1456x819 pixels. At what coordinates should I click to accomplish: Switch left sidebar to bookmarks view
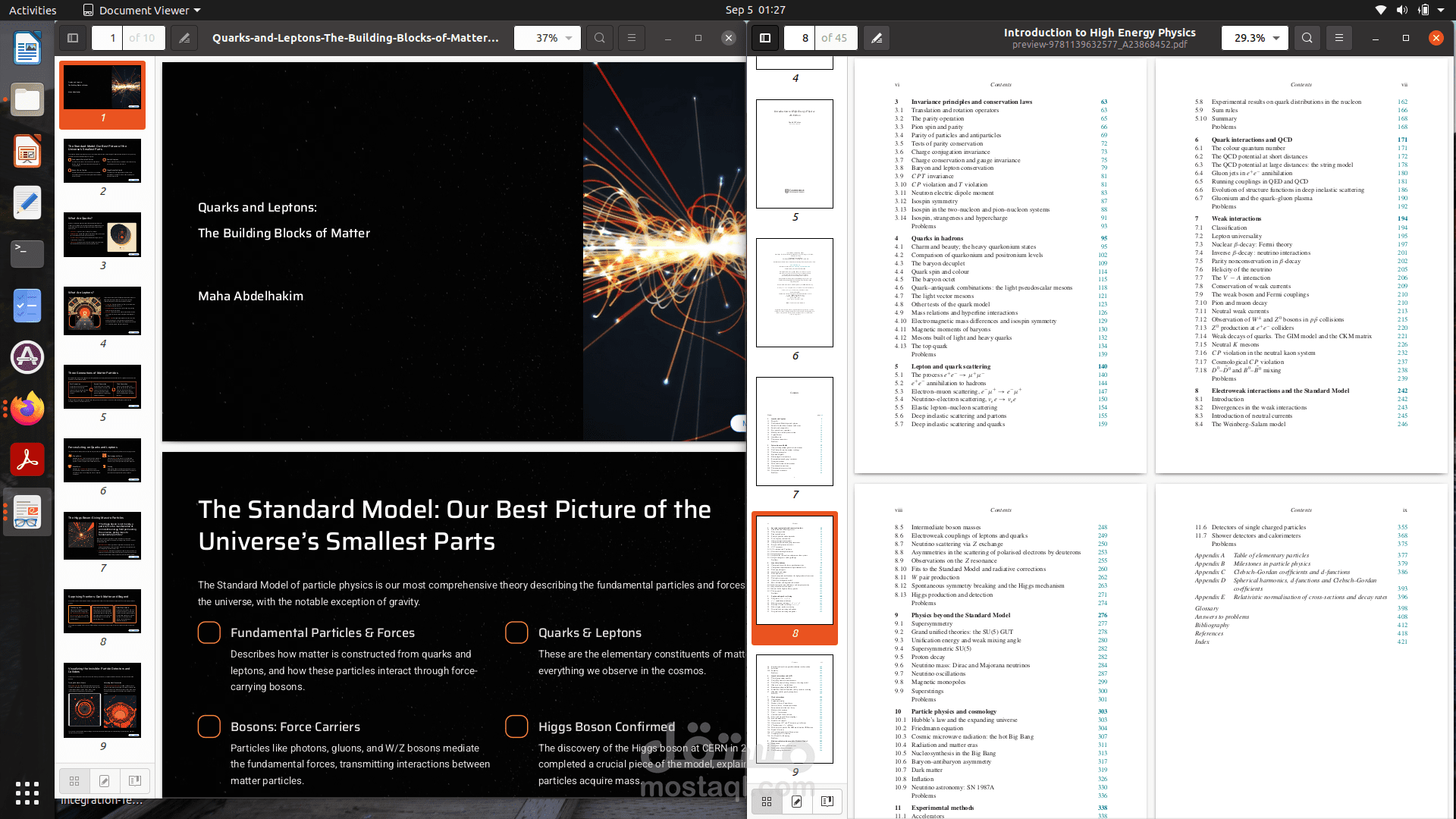(135, 780)
